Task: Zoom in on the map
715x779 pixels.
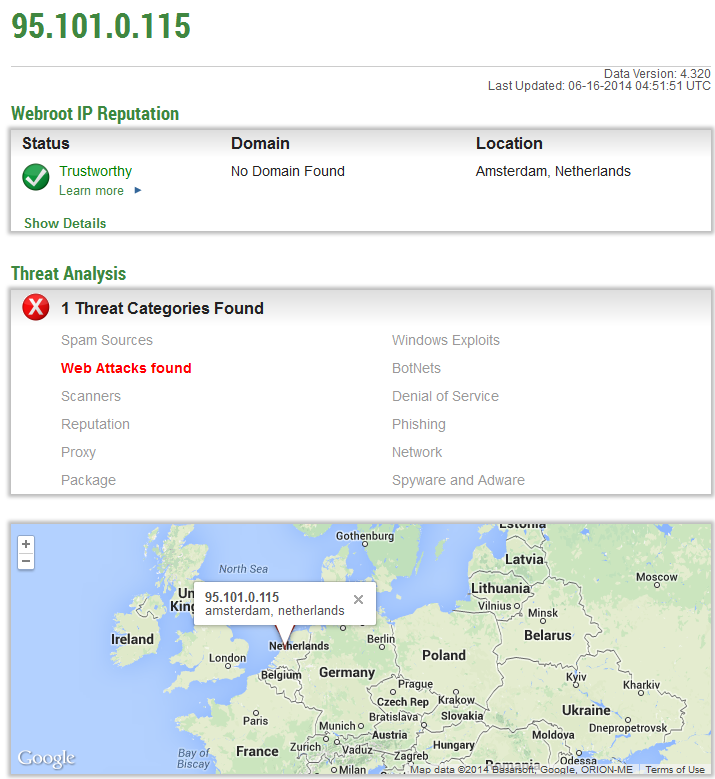Action: [26, 544]
